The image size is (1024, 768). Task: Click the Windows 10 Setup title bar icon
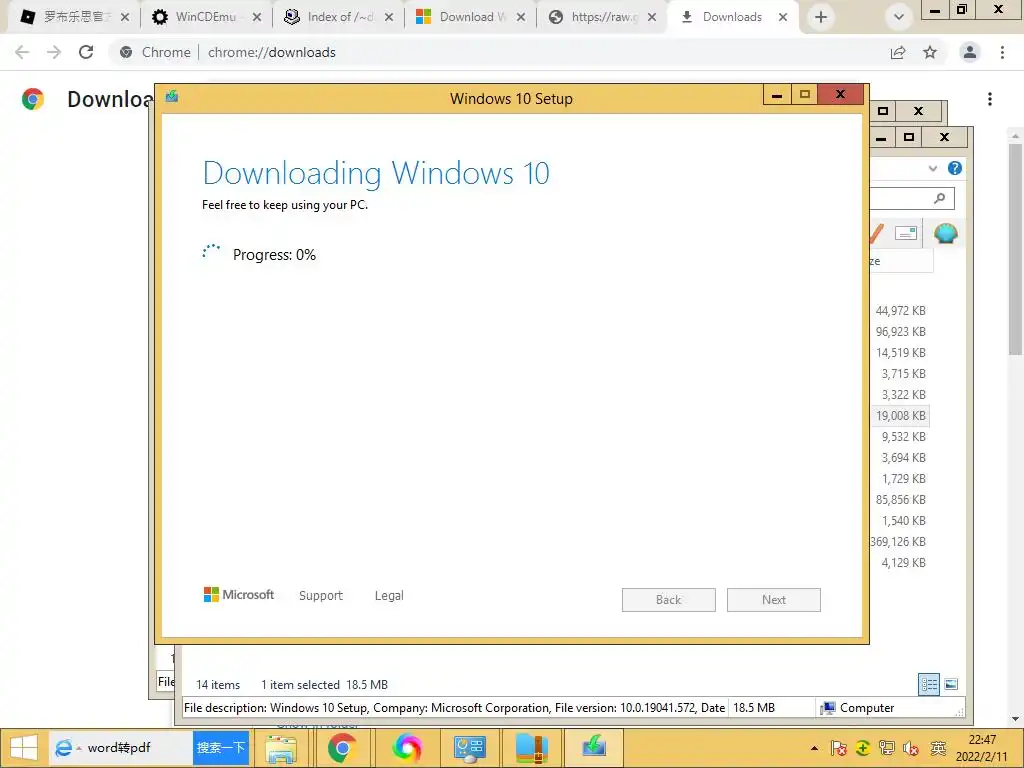click(172, 97)
